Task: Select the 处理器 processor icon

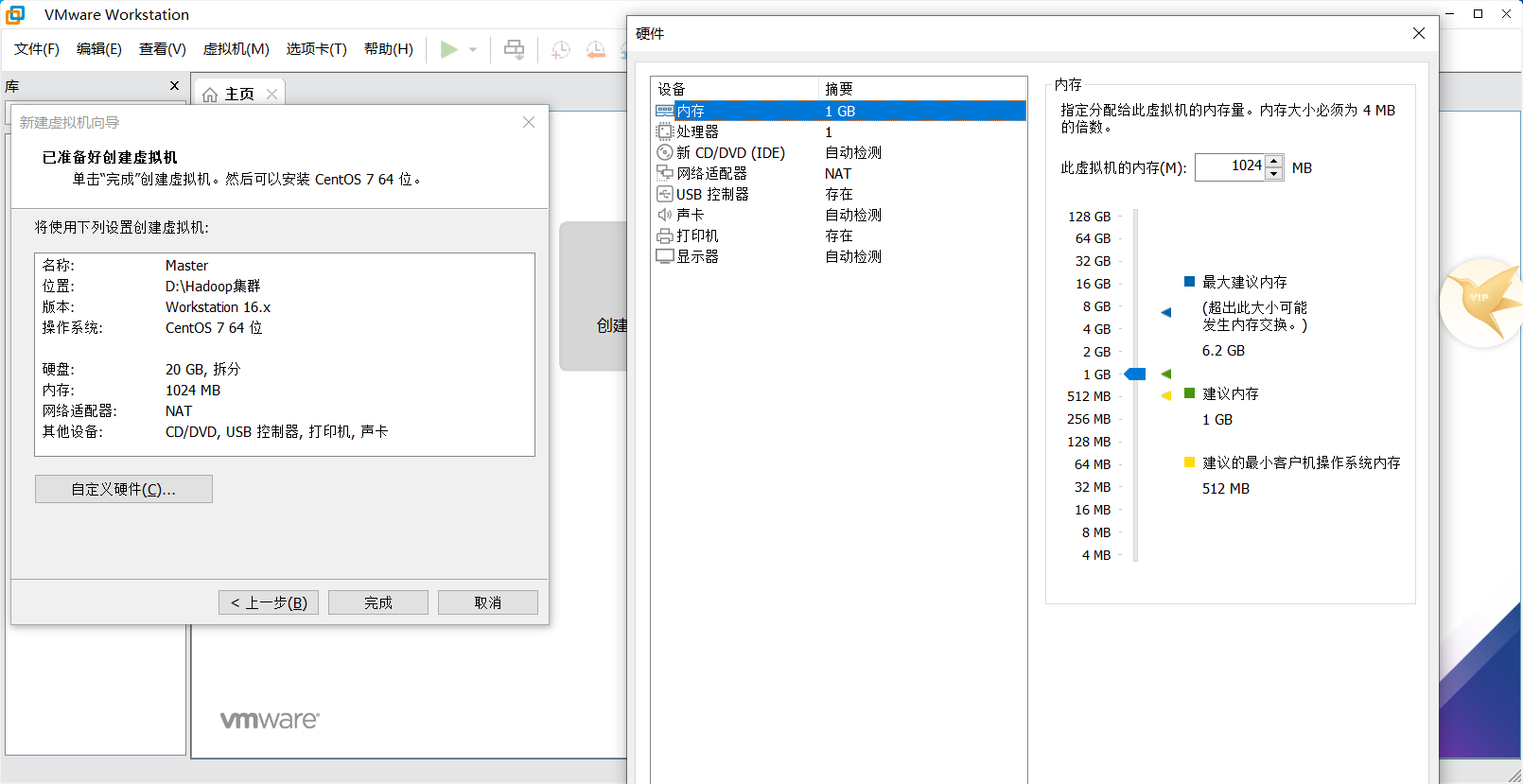Action: pyautogui.click(x=665, y=131)
